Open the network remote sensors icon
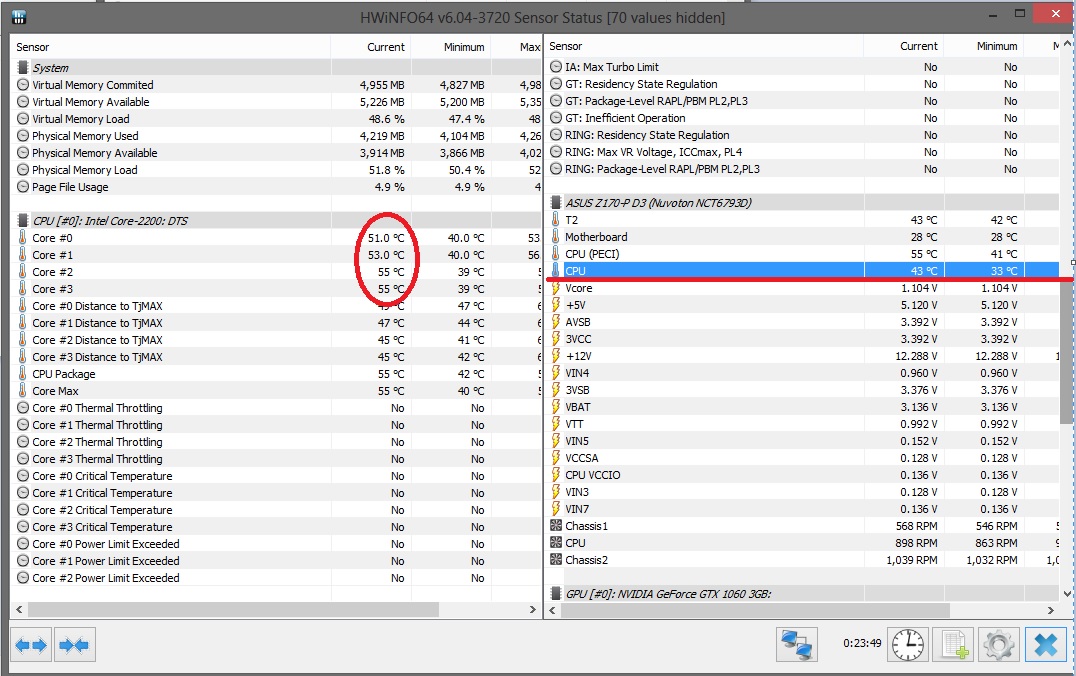Screen dimensions: 1076x676 (797, 645)
